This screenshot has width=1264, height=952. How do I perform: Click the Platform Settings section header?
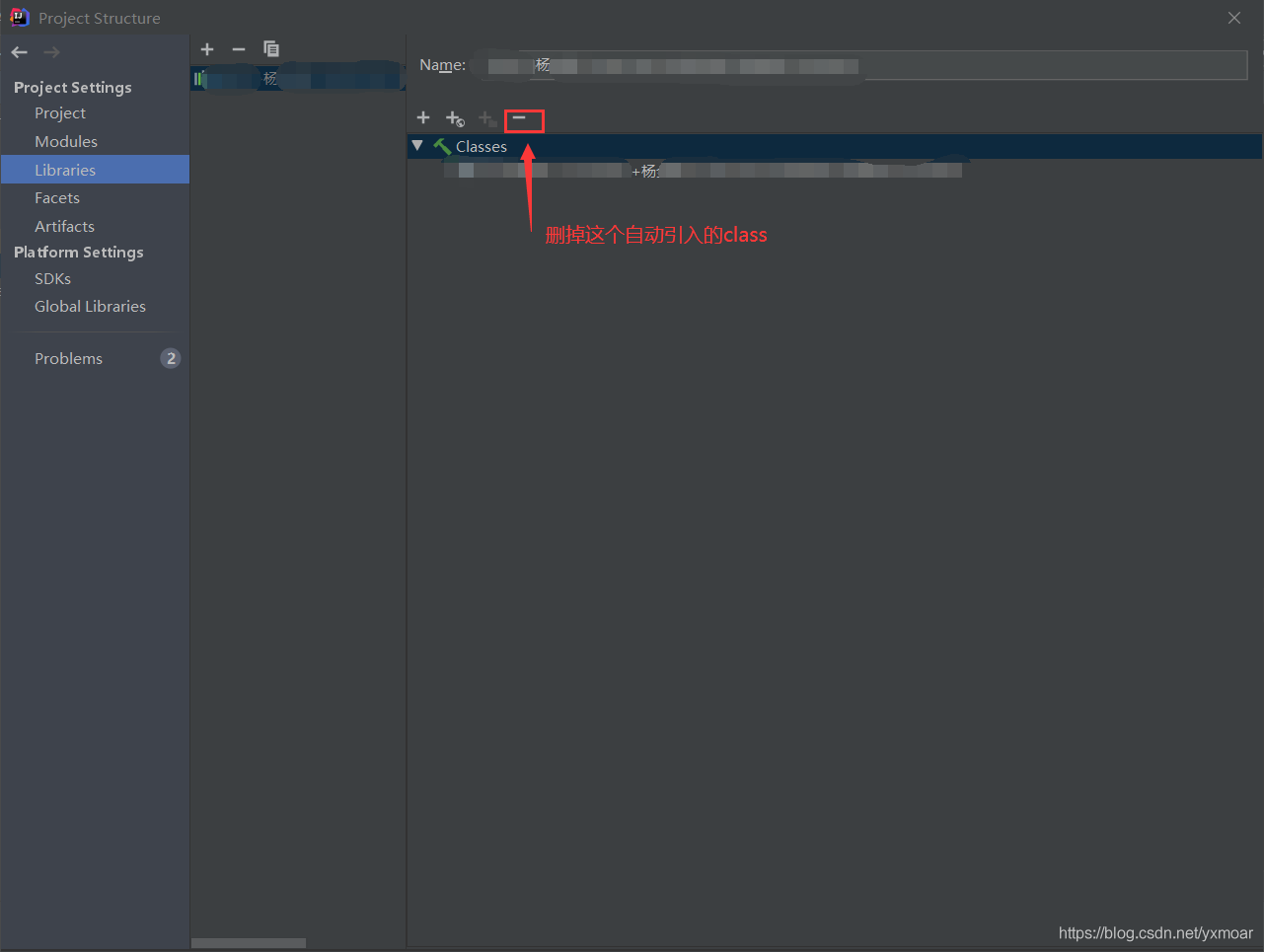(79, 253)
